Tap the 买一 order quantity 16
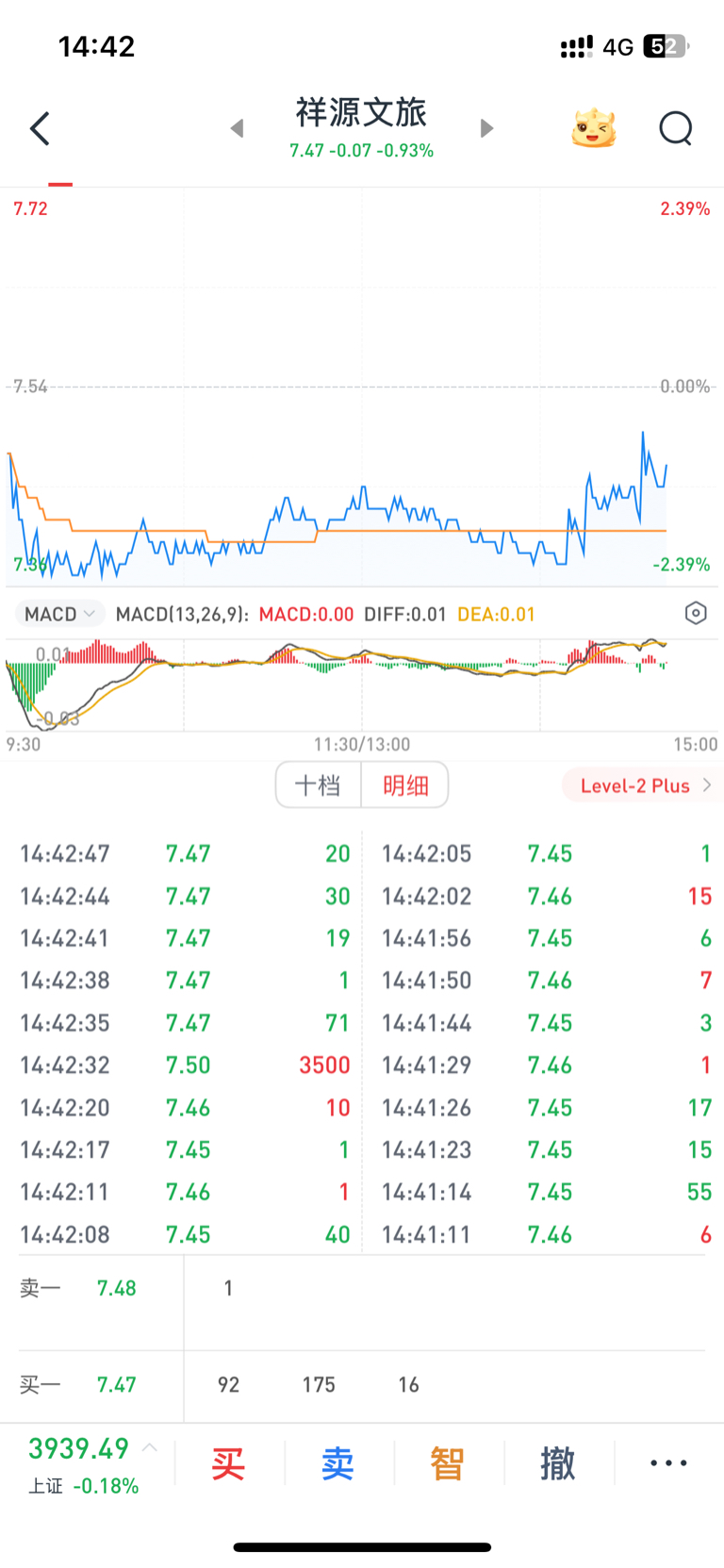724x1568 pixels. click(x=408, y=1385)
